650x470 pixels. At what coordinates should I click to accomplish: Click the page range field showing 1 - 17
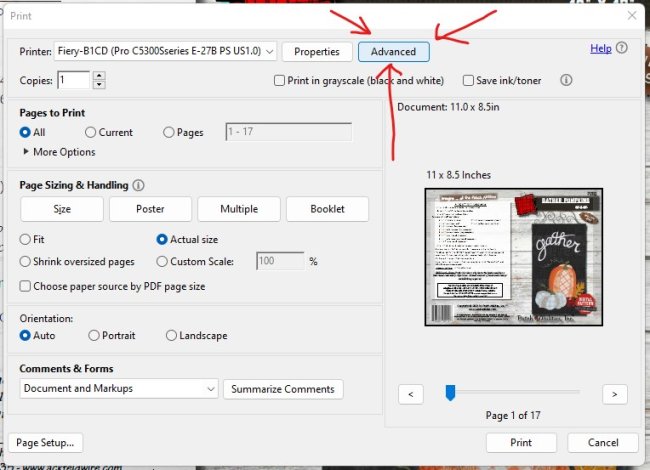coord(289,132)
